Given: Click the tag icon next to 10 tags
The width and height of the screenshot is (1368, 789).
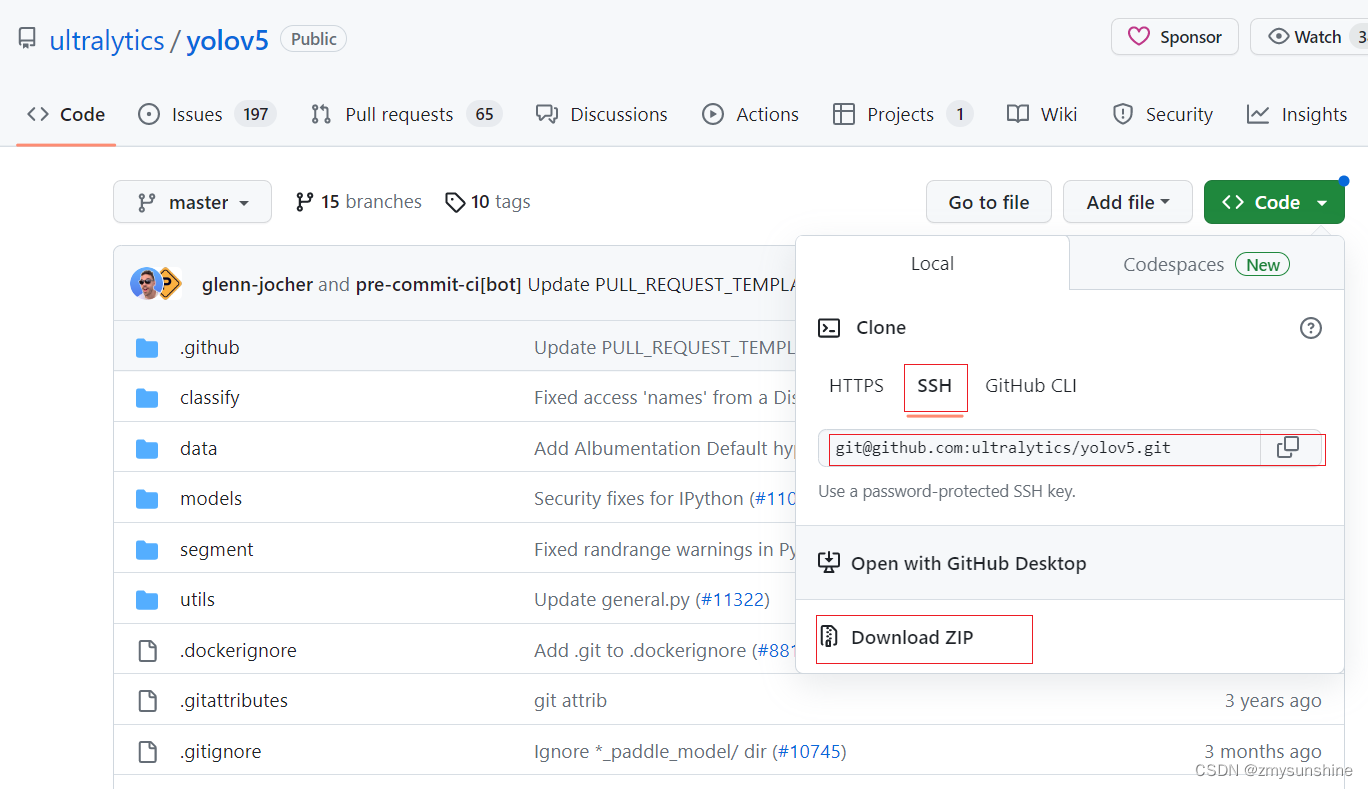Looking at the screenshot, I should click(455, 202).
